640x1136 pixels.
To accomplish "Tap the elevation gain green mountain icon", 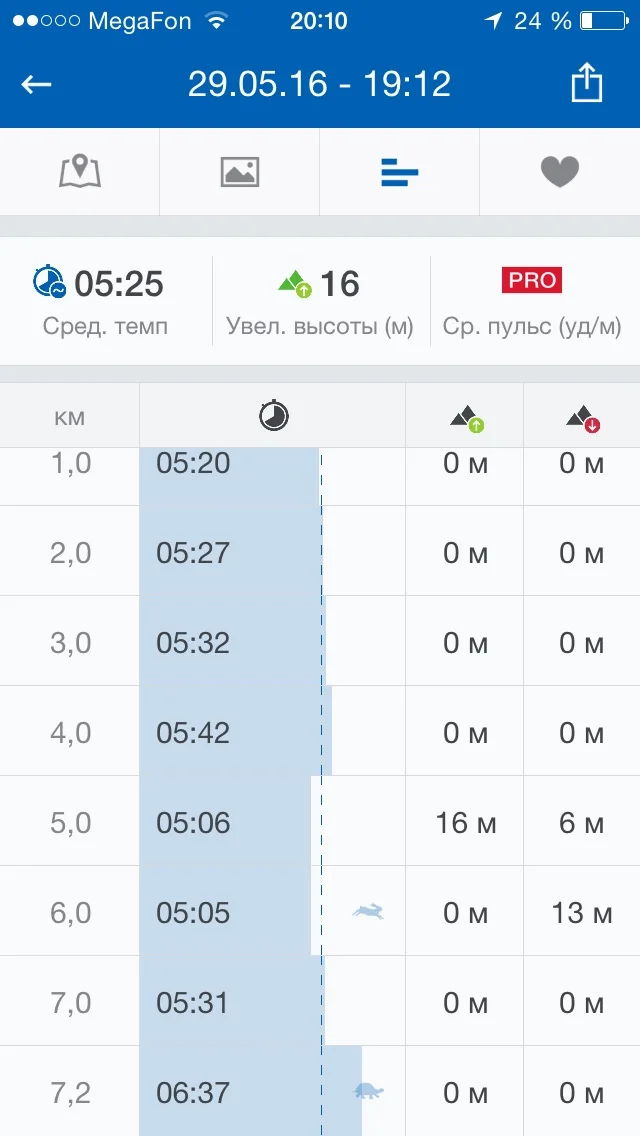I will [x=295, y=285].
